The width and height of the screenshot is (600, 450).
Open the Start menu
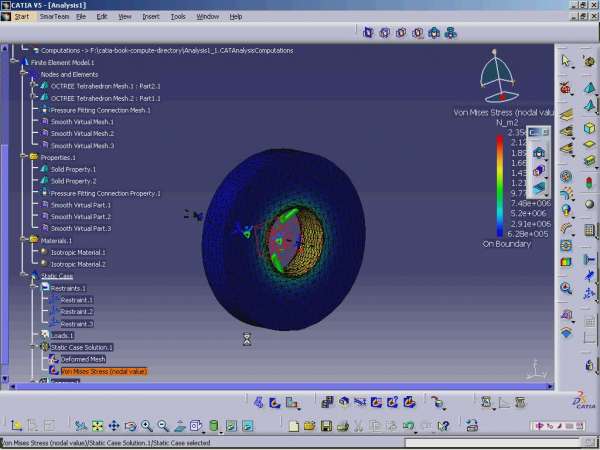pyautogui.click(x=21, y=16)
